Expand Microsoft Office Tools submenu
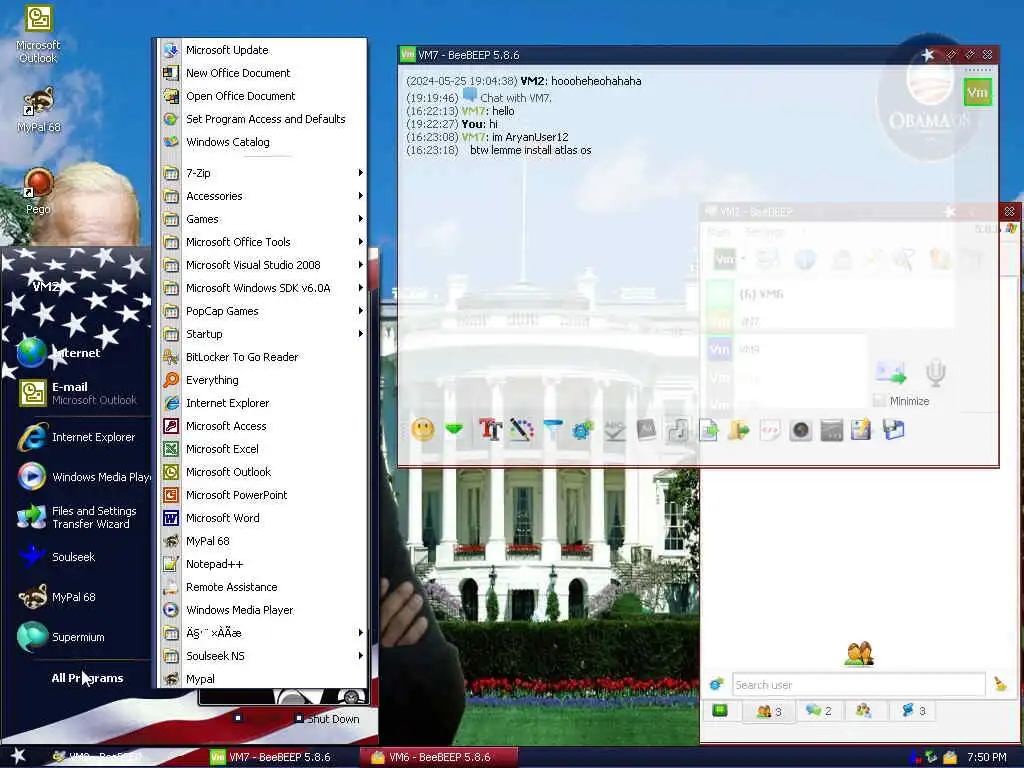 263,242
